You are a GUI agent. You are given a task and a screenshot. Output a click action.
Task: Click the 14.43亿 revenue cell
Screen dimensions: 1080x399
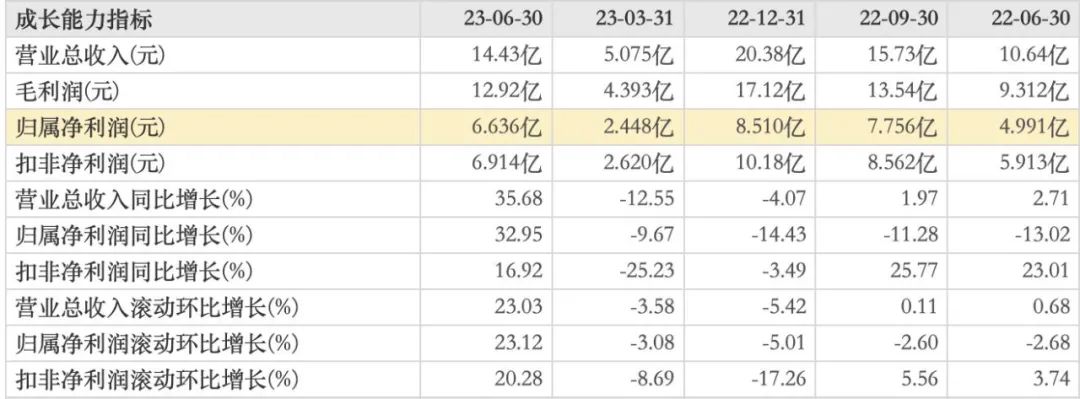pos(507,56)
